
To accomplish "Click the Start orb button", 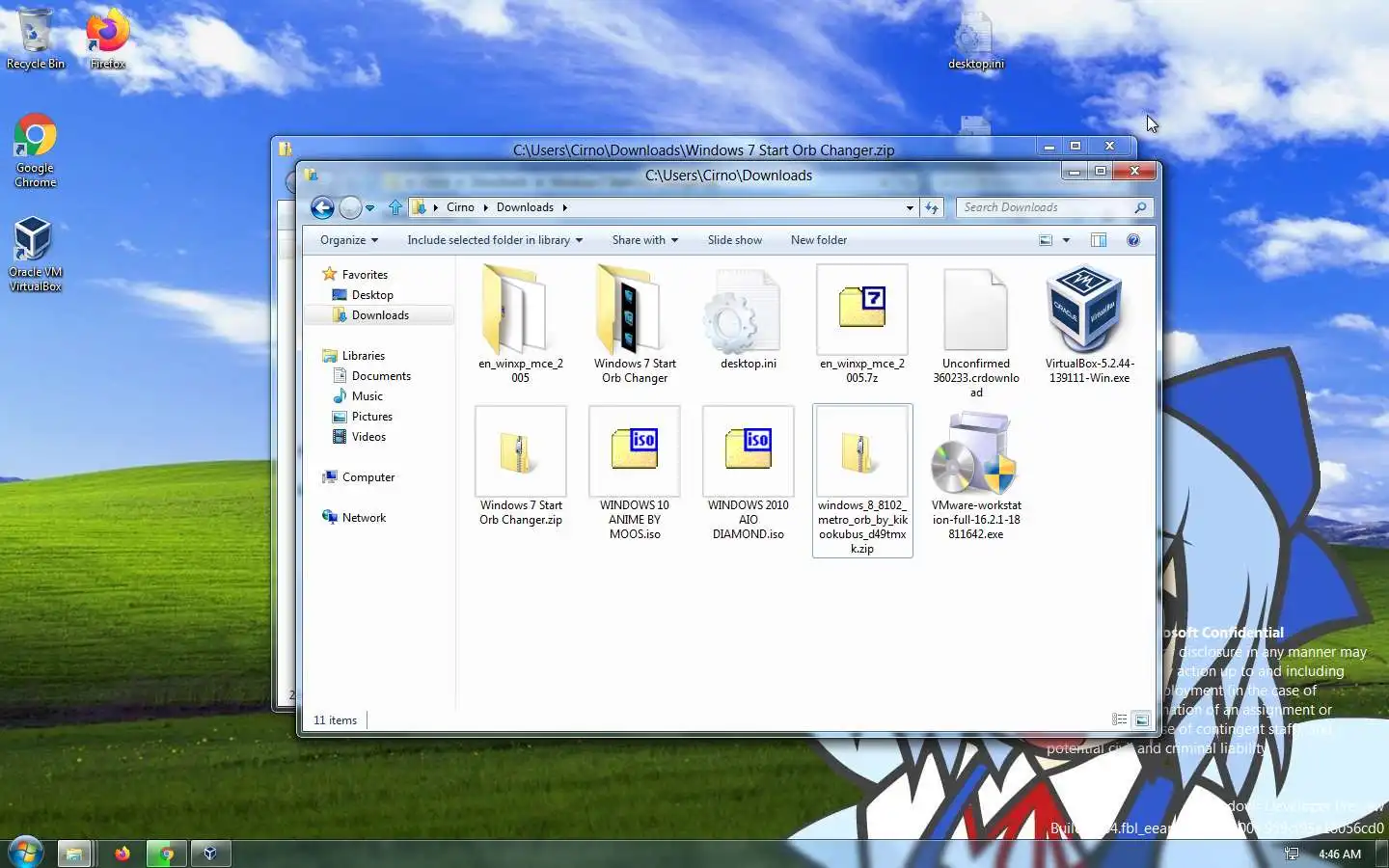I will click(x=25, y=853).
